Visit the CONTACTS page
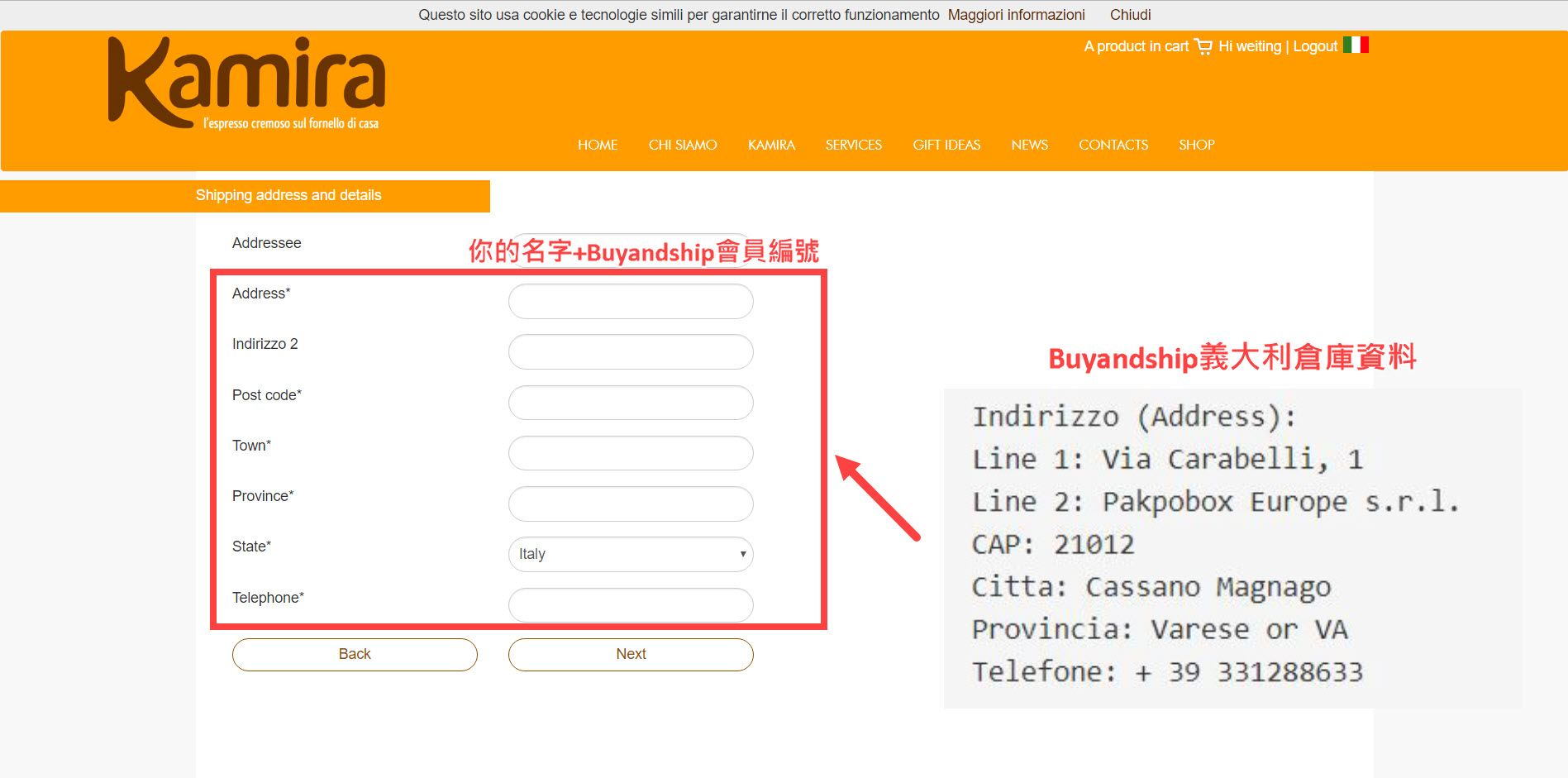Screen dimensions: 1568x778 pyautogui.click(x=1113, y=146)
